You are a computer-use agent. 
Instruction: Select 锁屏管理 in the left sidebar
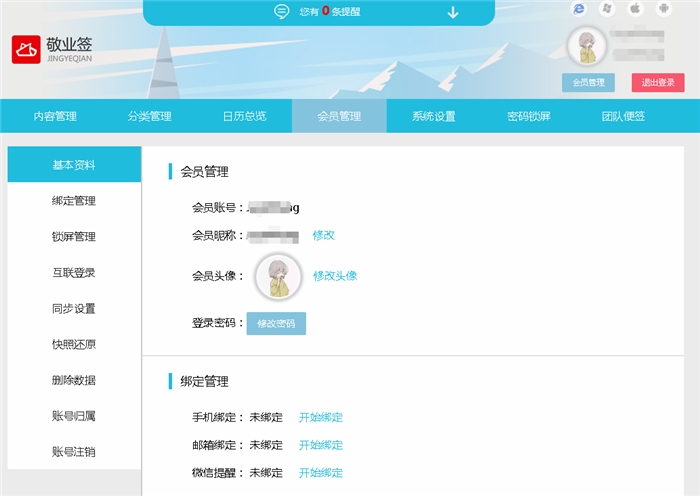pyautogui.click(x=74, y=237)
